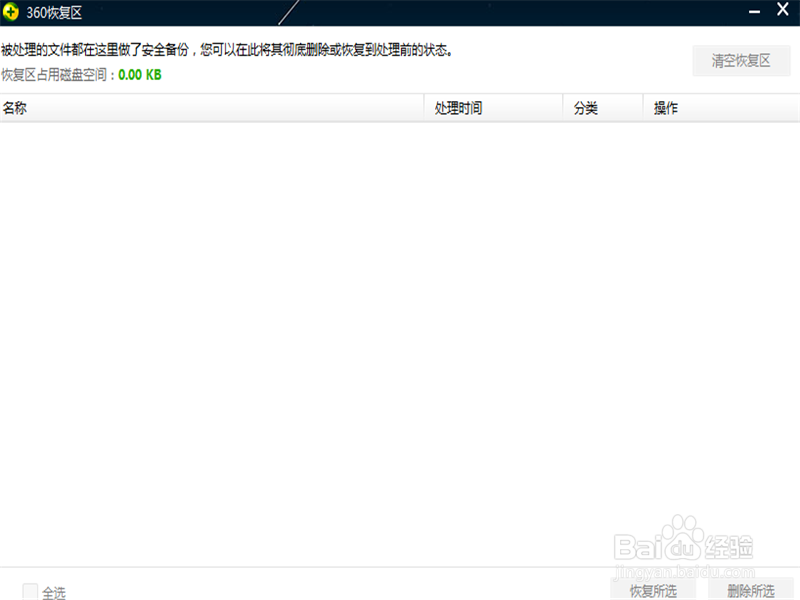Click the 360恢复区 window title text
Screen dimensions: 800x600
tap(53, 12)
